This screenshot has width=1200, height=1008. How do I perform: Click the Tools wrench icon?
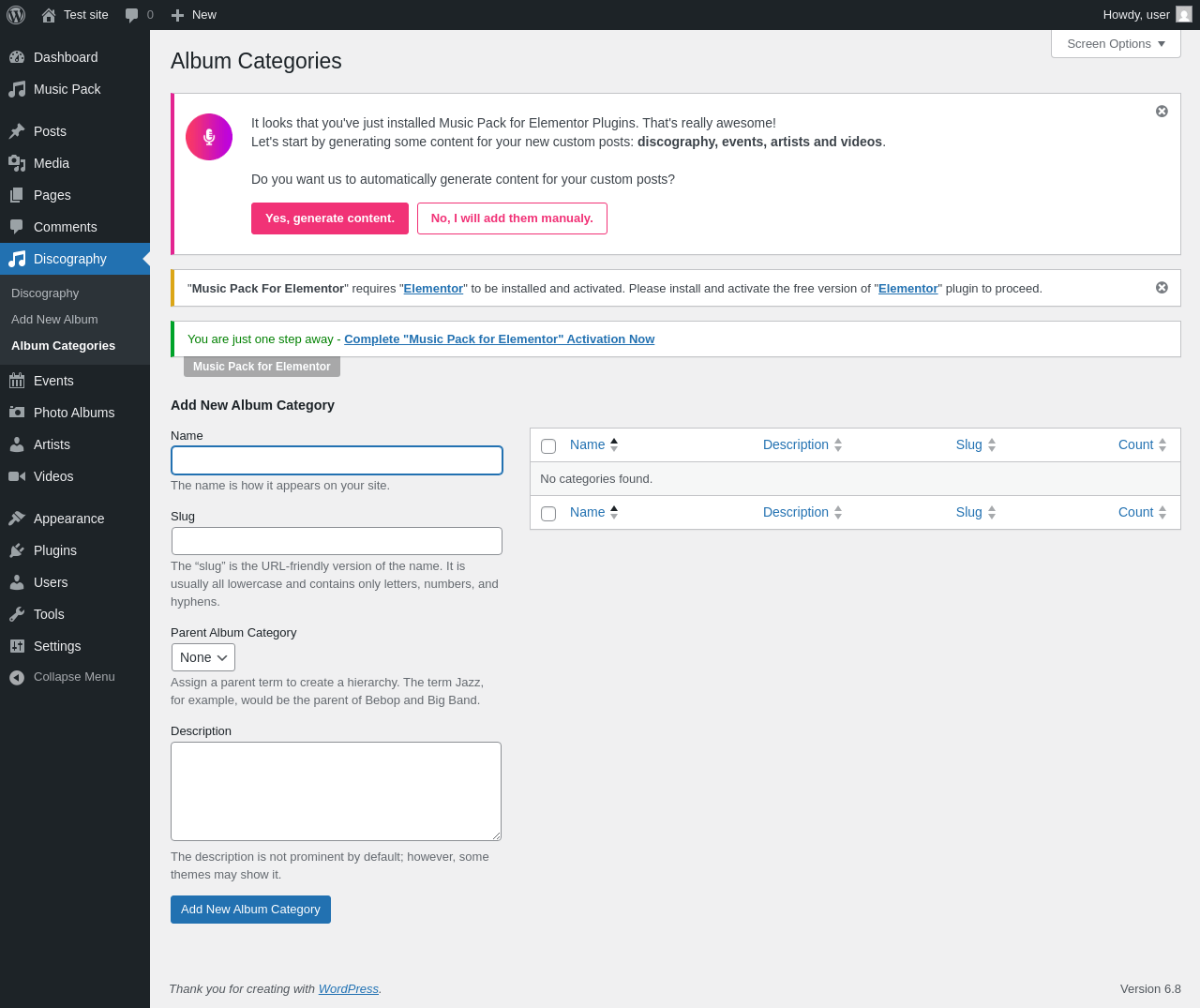(17, 614)
